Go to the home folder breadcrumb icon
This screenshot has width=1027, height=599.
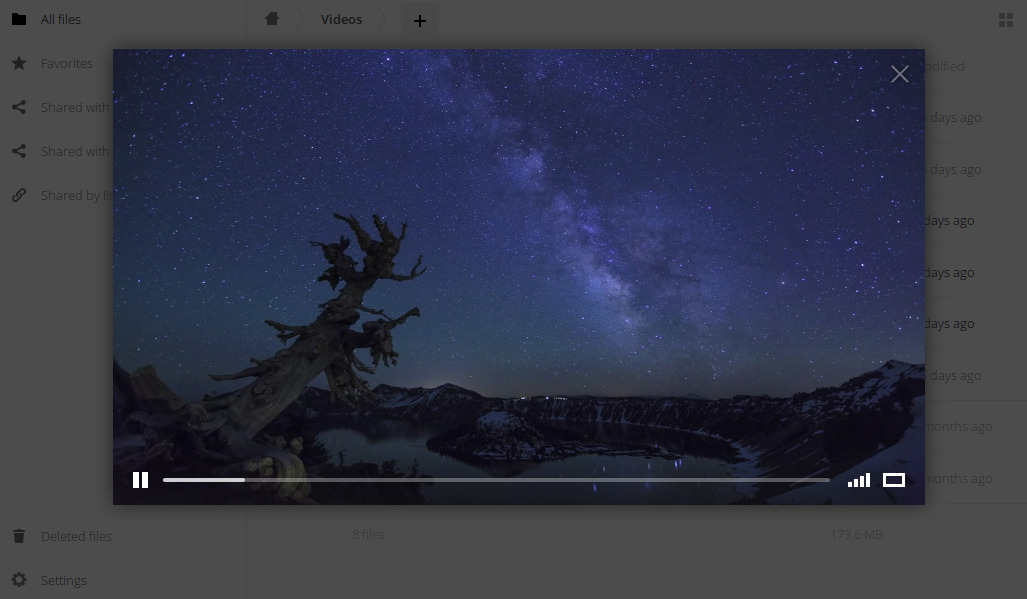pos(272,19)
